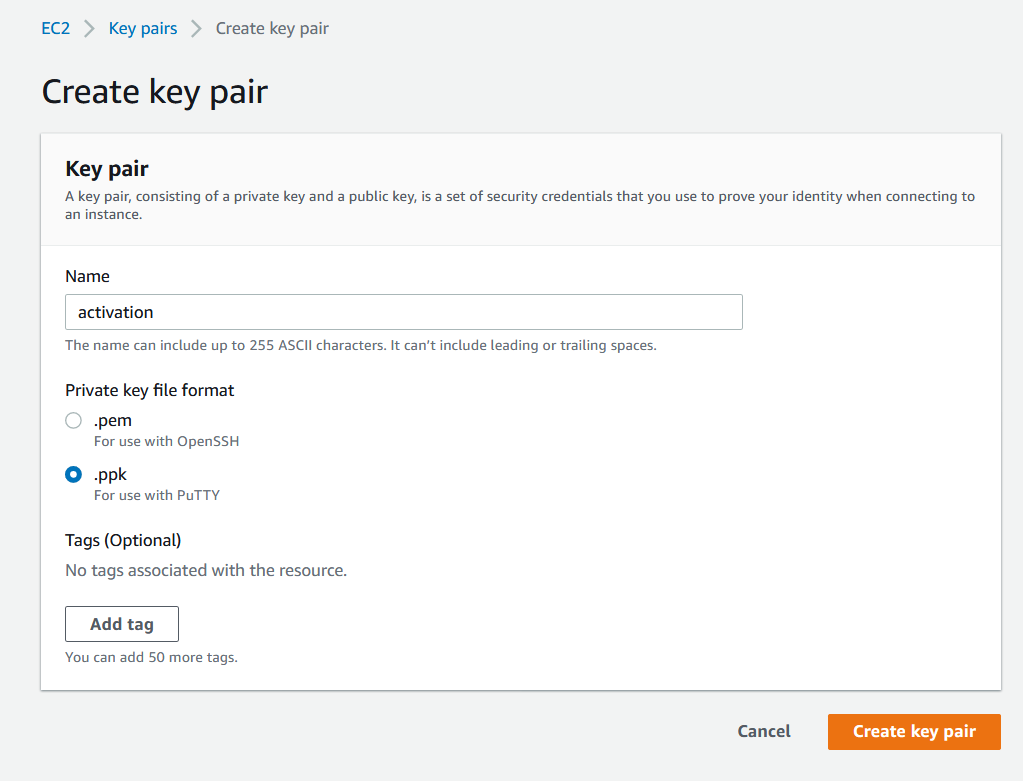Click the orange Create key pair button
1023x781 pixels.
tap(914, 731)
